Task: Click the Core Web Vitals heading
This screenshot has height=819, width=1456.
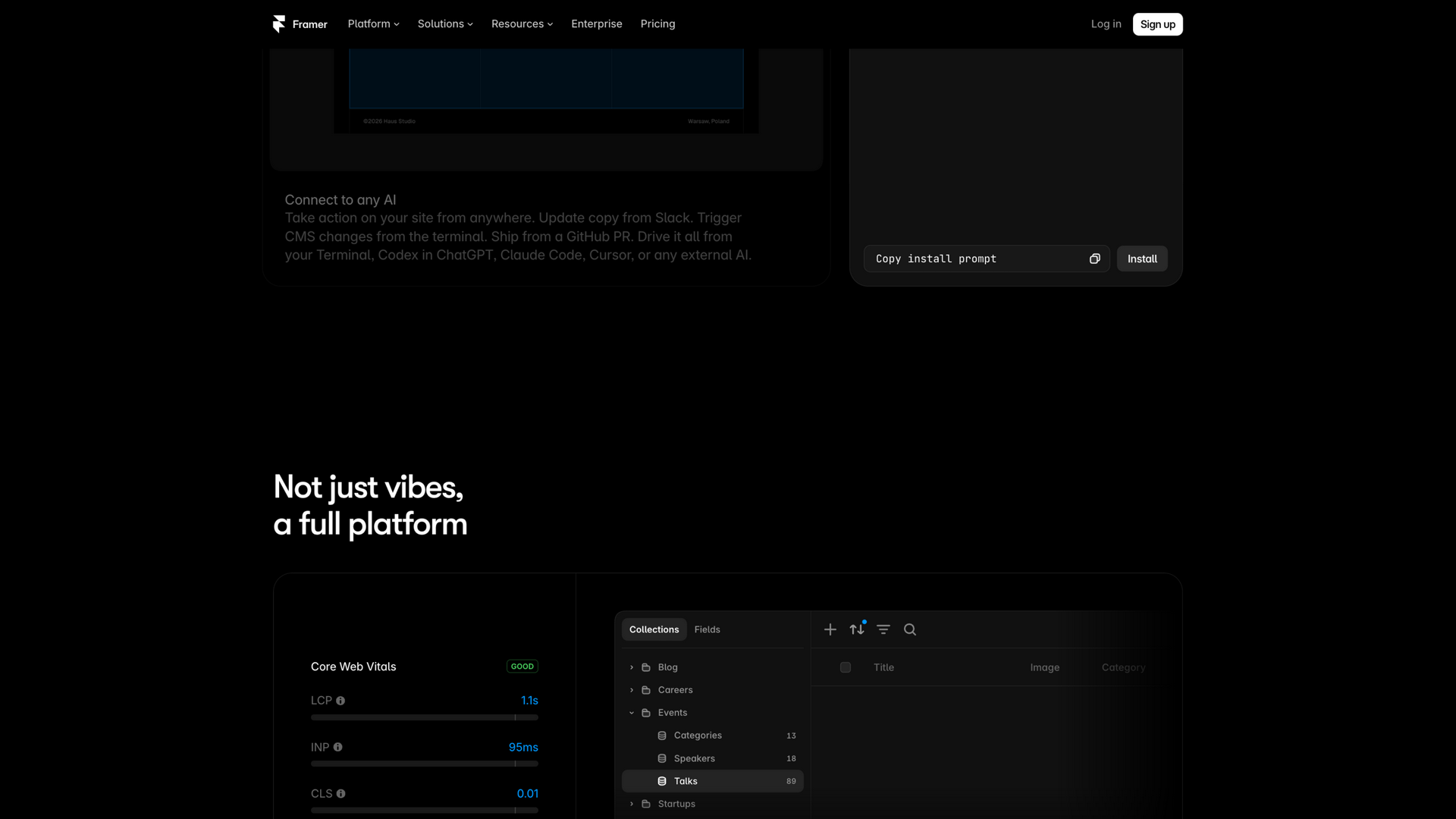Action: (x=353, y=667)
